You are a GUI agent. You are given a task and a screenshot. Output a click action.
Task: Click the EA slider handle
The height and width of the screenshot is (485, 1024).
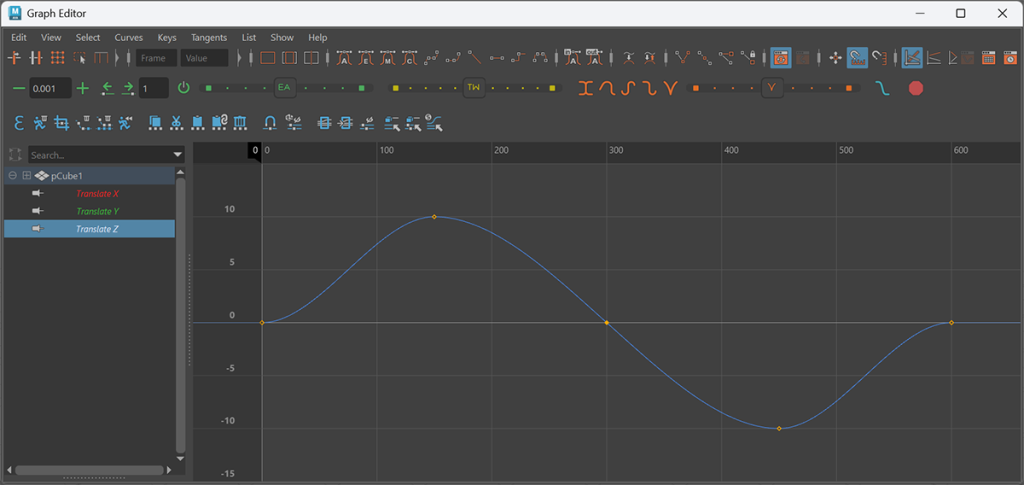(284, 88)
